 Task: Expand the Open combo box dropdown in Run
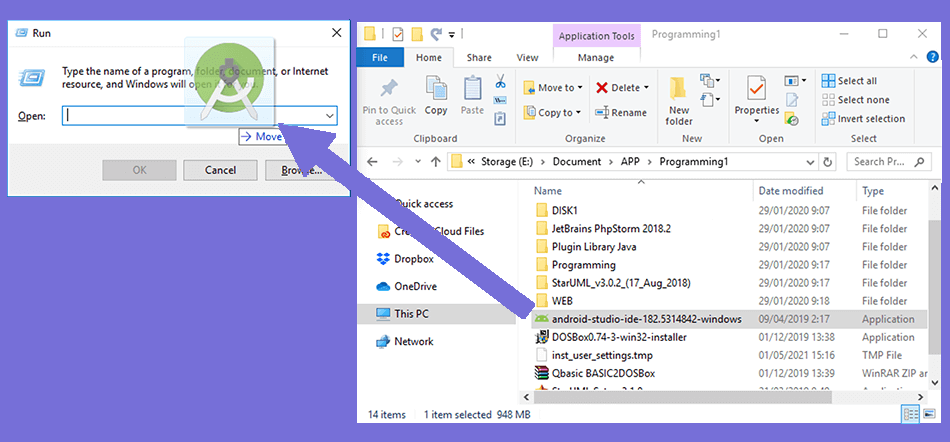pos(329,116)
